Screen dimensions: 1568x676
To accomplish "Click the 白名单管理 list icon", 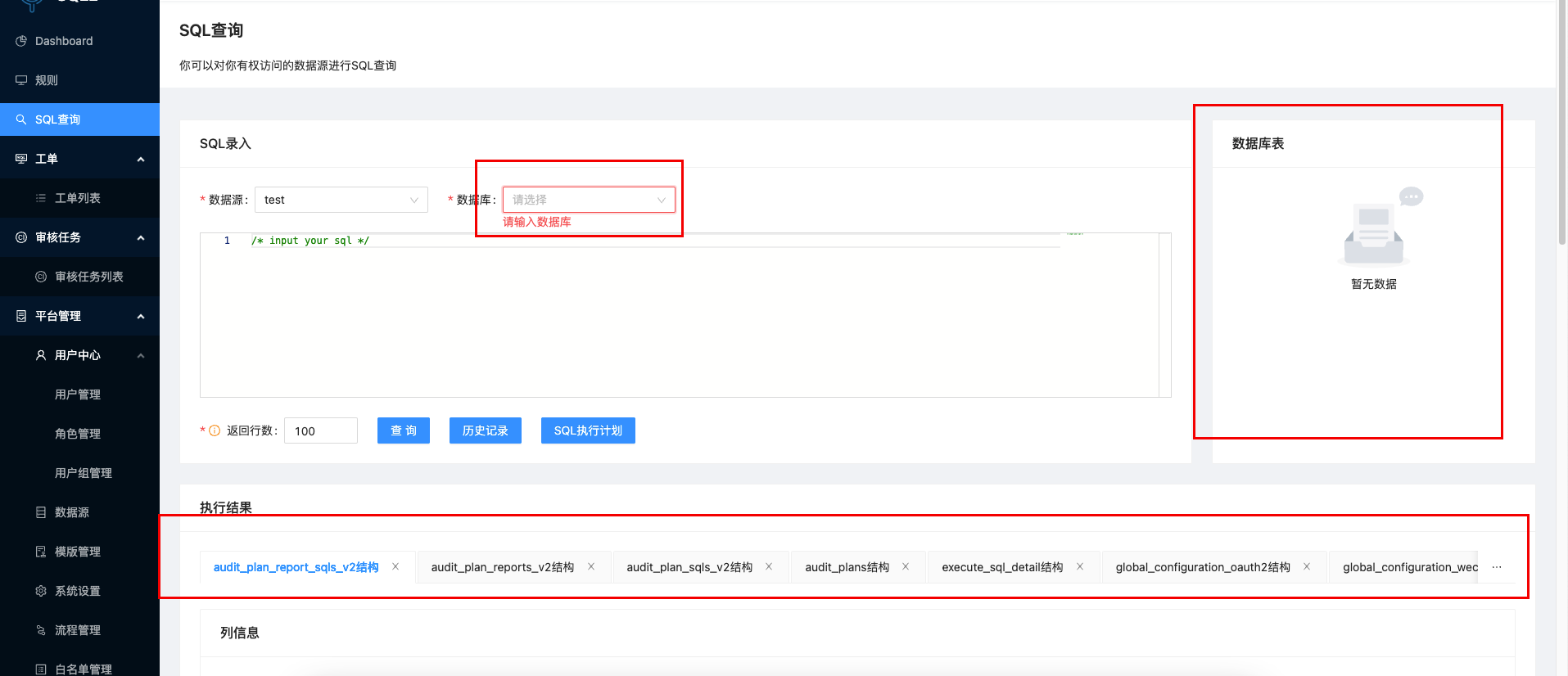I will pos(41,669).
